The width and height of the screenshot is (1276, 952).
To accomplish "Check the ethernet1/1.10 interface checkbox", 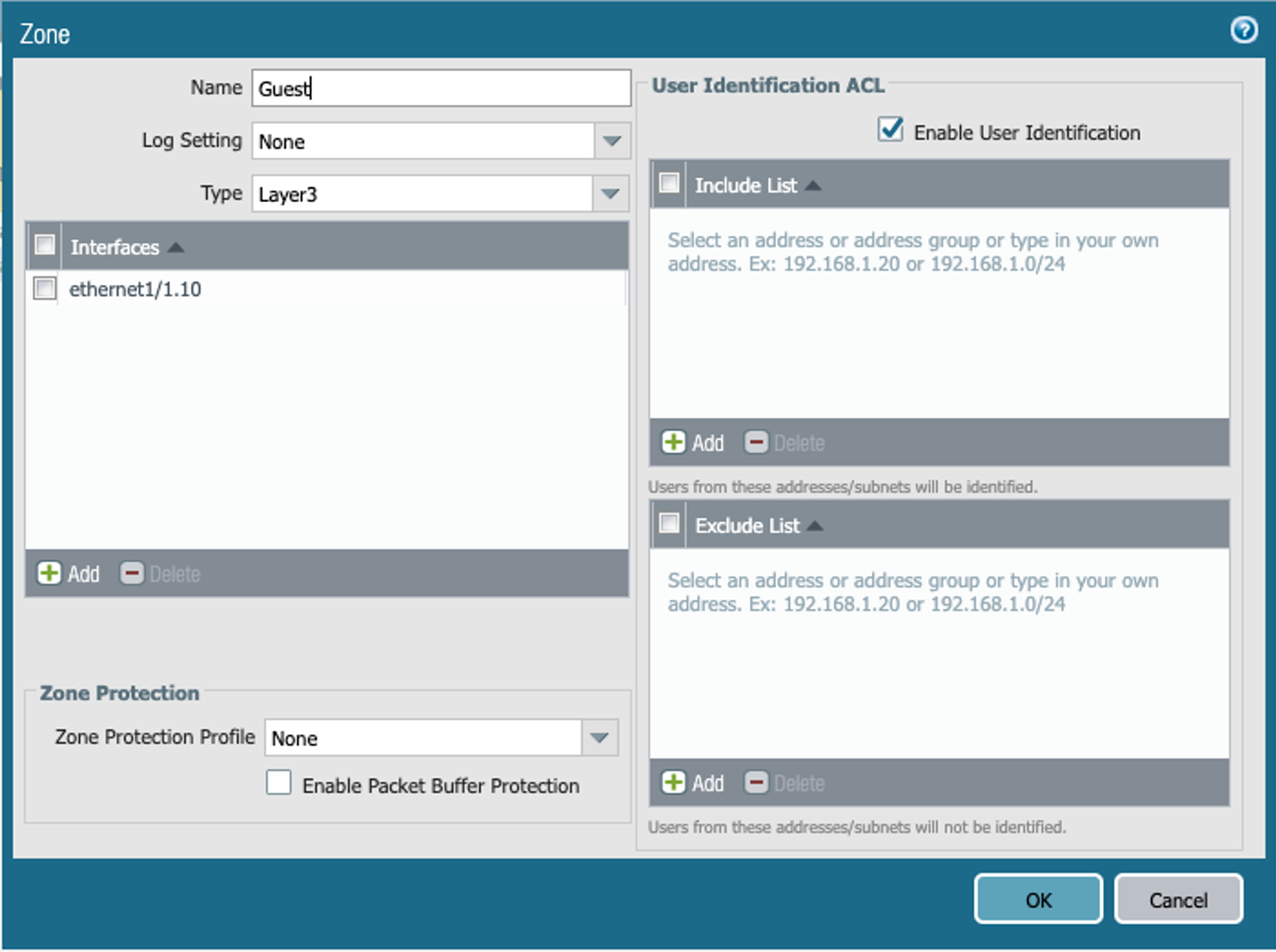I will point(45,288).
